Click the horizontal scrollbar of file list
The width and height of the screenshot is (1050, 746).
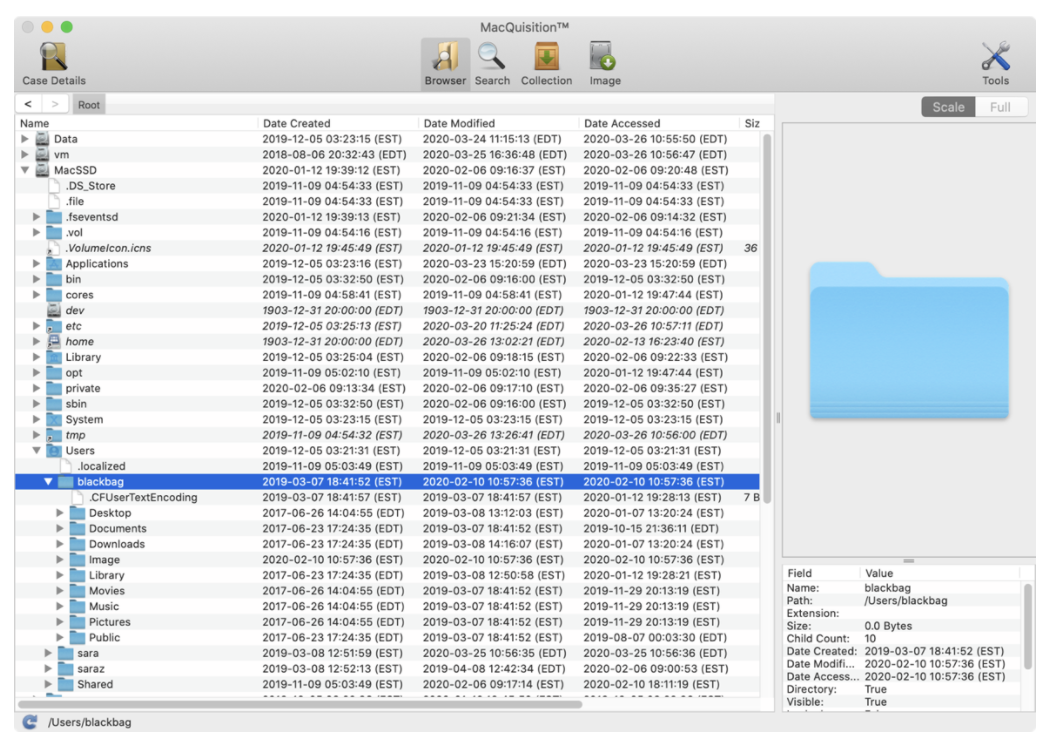[300, 704]
